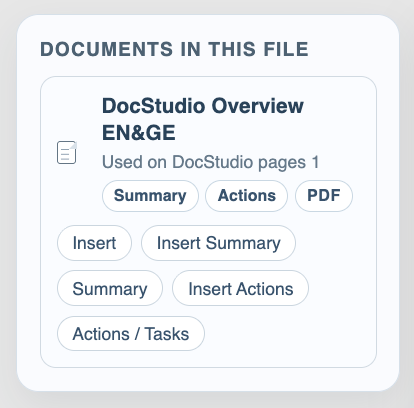
Task: Click the PDF pill button
Action: click(x=324, y=196)
